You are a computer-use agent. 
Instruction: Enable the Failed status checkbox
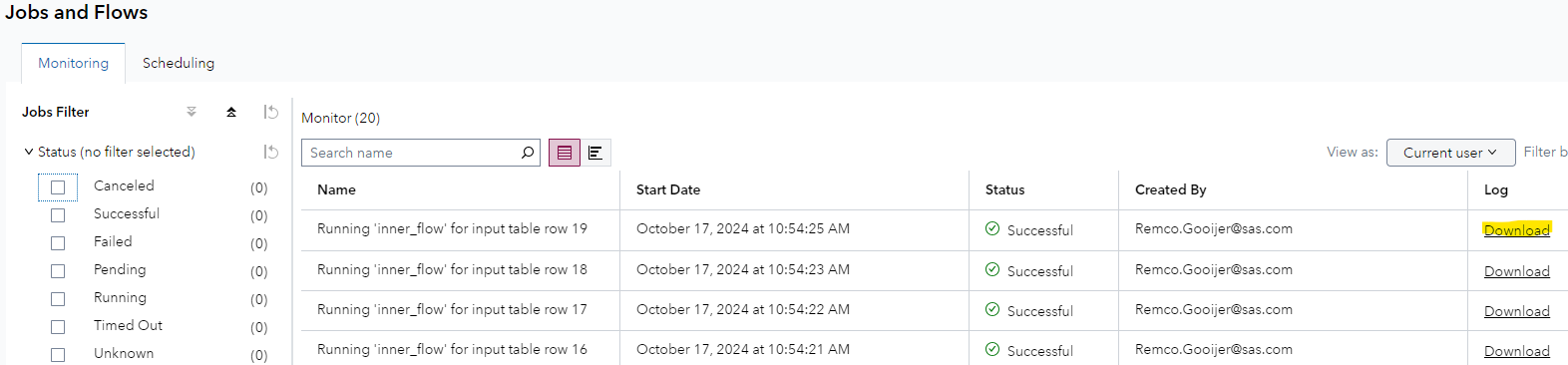pos(58,242)
